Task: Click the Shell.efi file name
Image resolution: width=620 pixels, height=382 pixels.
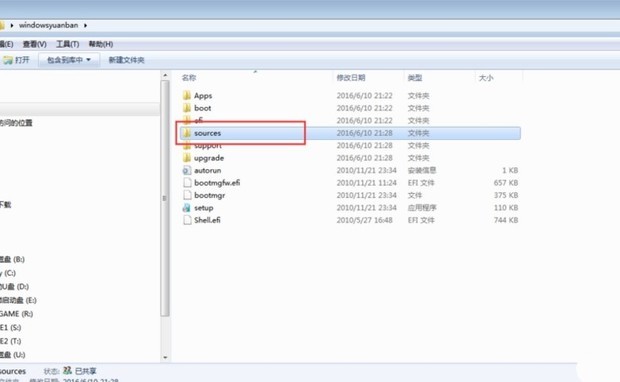Action: click(207, 220)
